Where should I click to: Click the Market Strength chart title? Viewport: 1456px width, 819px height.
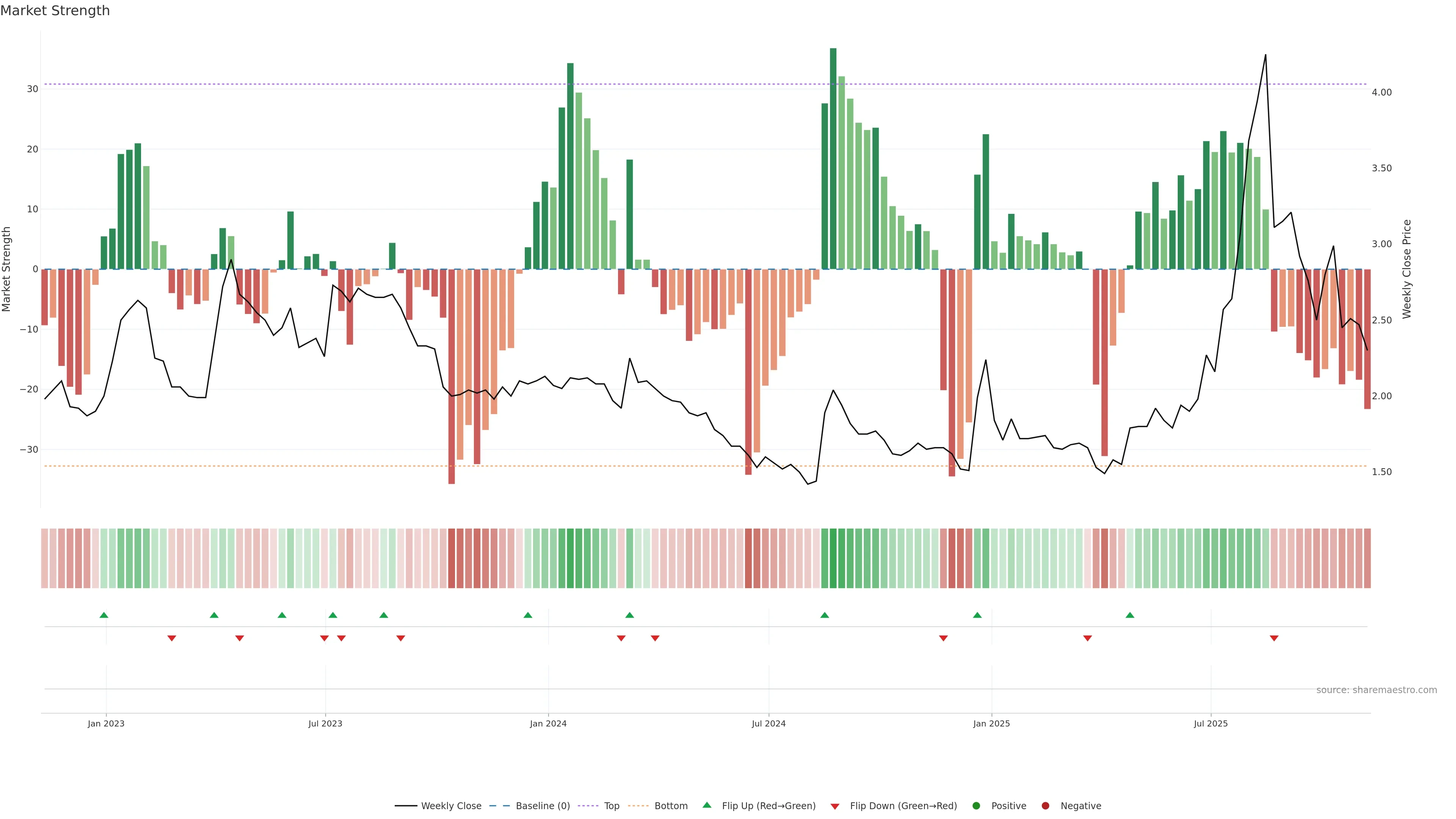point(55,11)
